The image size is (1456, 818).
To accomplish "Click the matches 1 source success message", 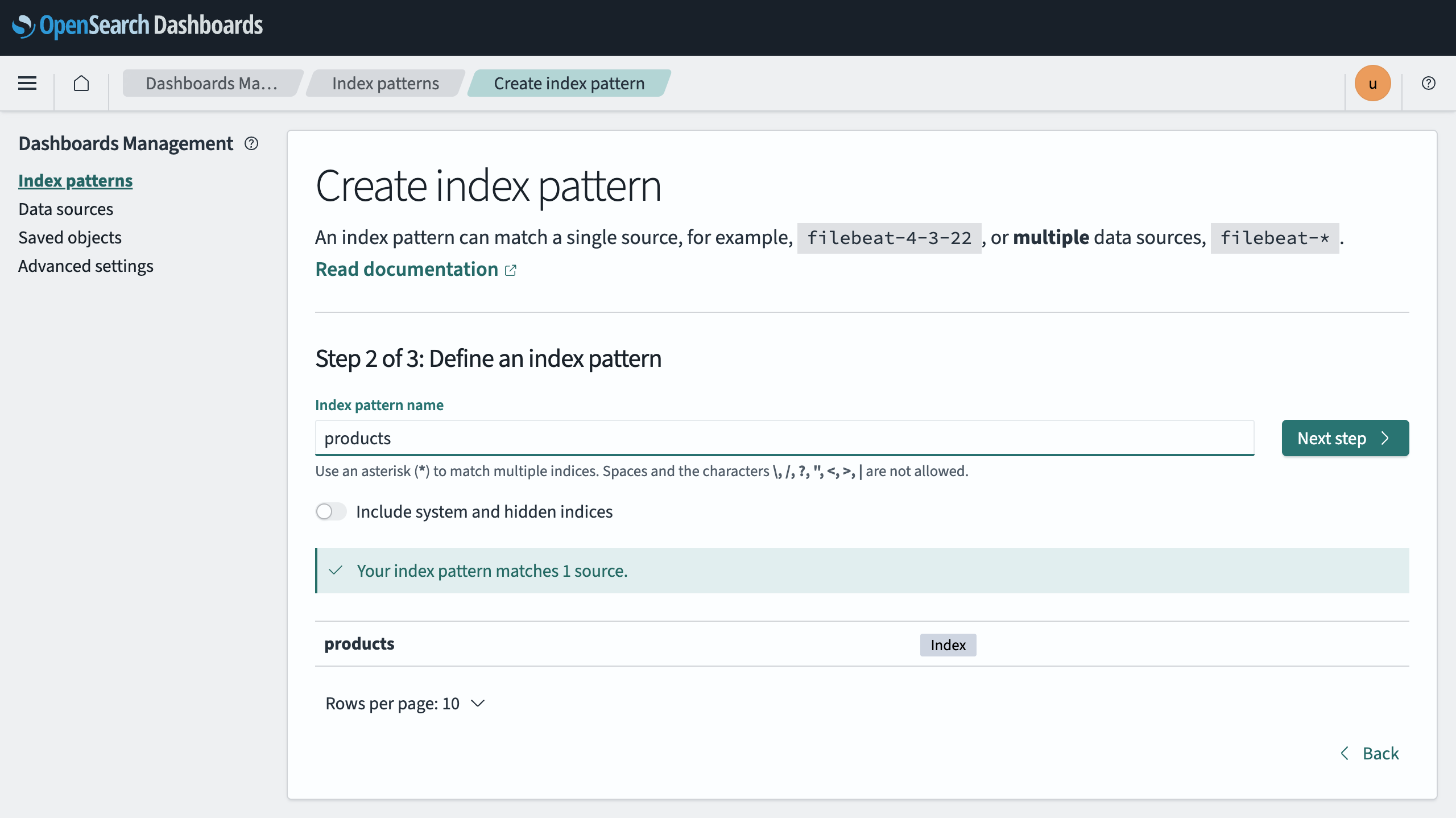I will 862,571.
